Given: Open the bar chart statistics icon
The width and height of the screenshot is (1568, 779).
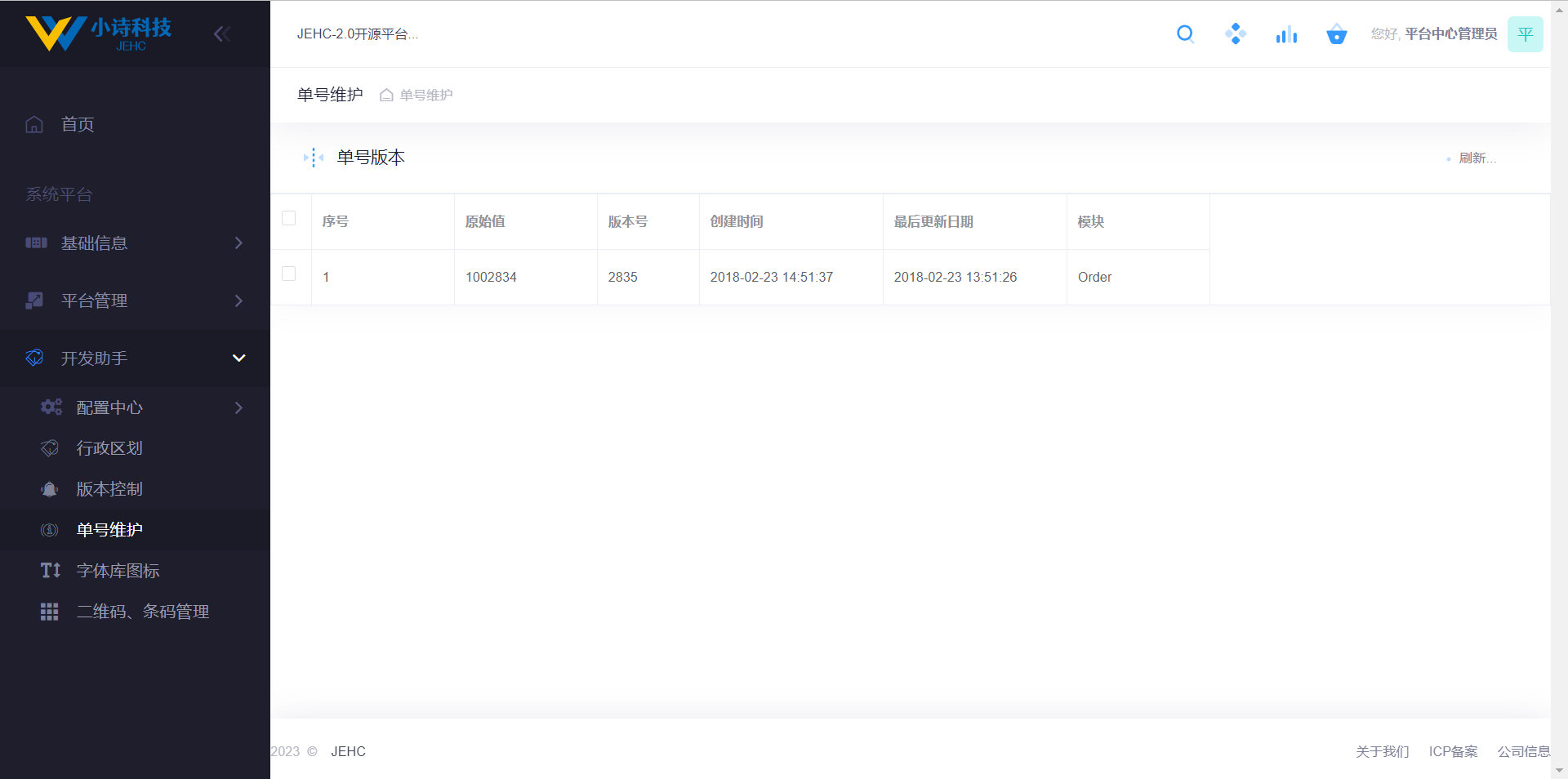Looking at the screenshot, I should click(x=1286, y=33).
